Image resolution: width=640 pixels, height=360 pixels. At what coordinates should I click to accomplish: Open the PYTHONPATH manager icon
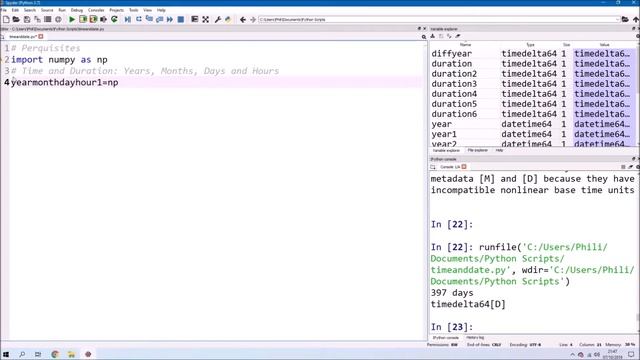click(x=228, y=19)
